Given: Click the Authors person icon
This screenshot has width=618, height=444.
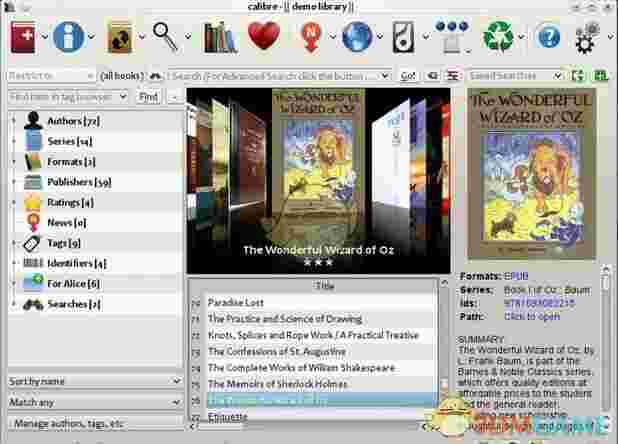Looking at the screenshot, I should [33, 120].
